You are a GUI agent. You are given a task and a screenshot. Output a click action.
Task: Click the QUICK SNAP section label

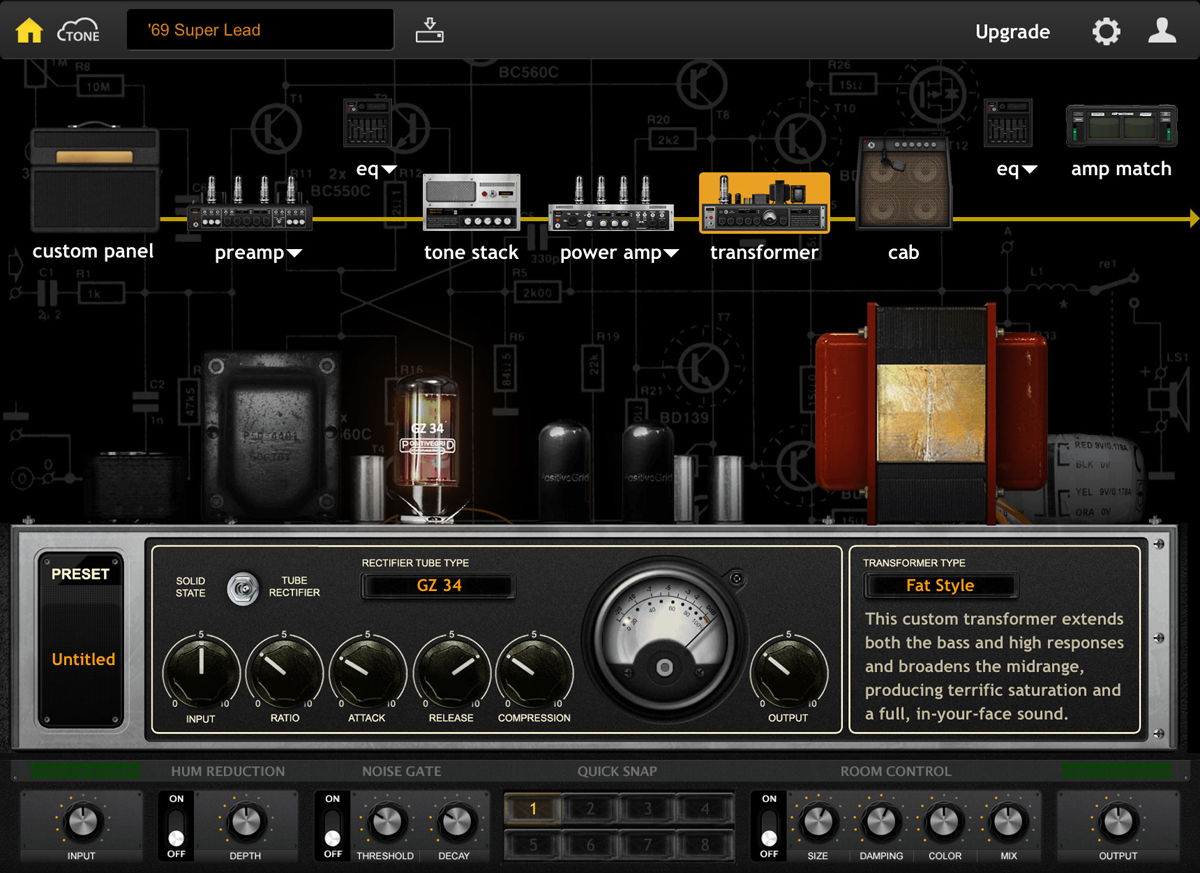coord(617,771)
